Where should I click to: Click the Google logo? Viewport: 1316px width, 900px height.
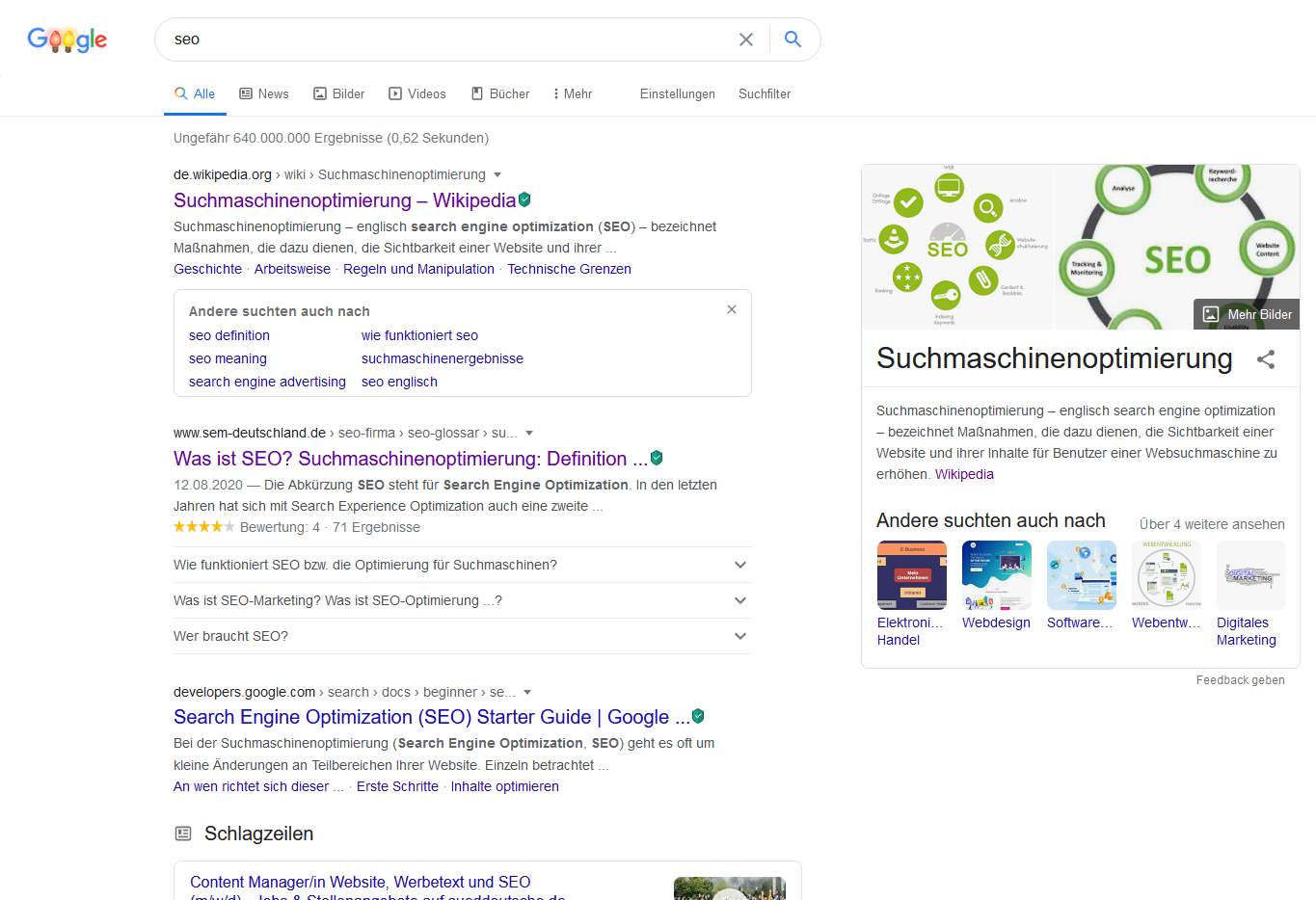(x=67, y=40)
